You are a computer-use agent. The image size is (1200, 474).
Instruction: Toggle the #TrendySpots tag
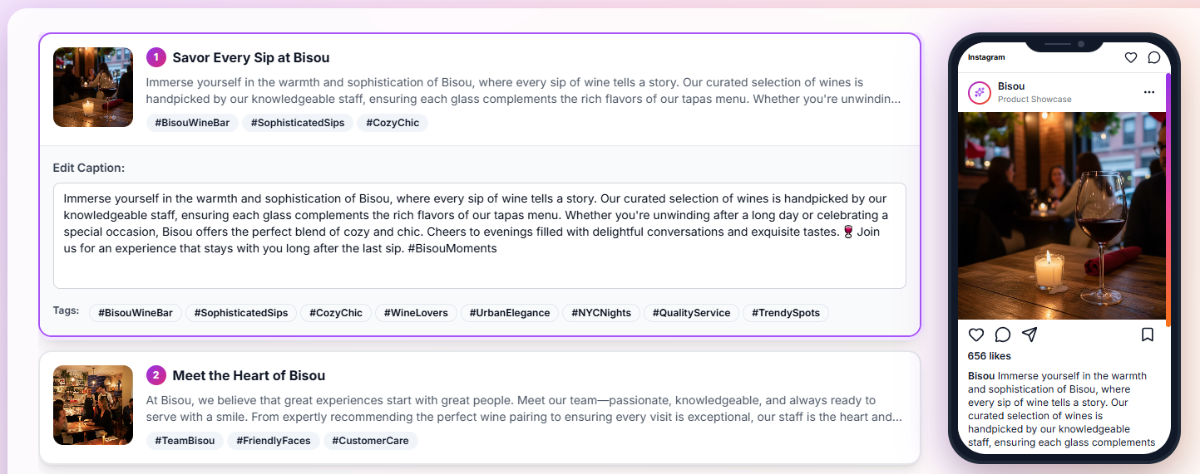point(785,313)
